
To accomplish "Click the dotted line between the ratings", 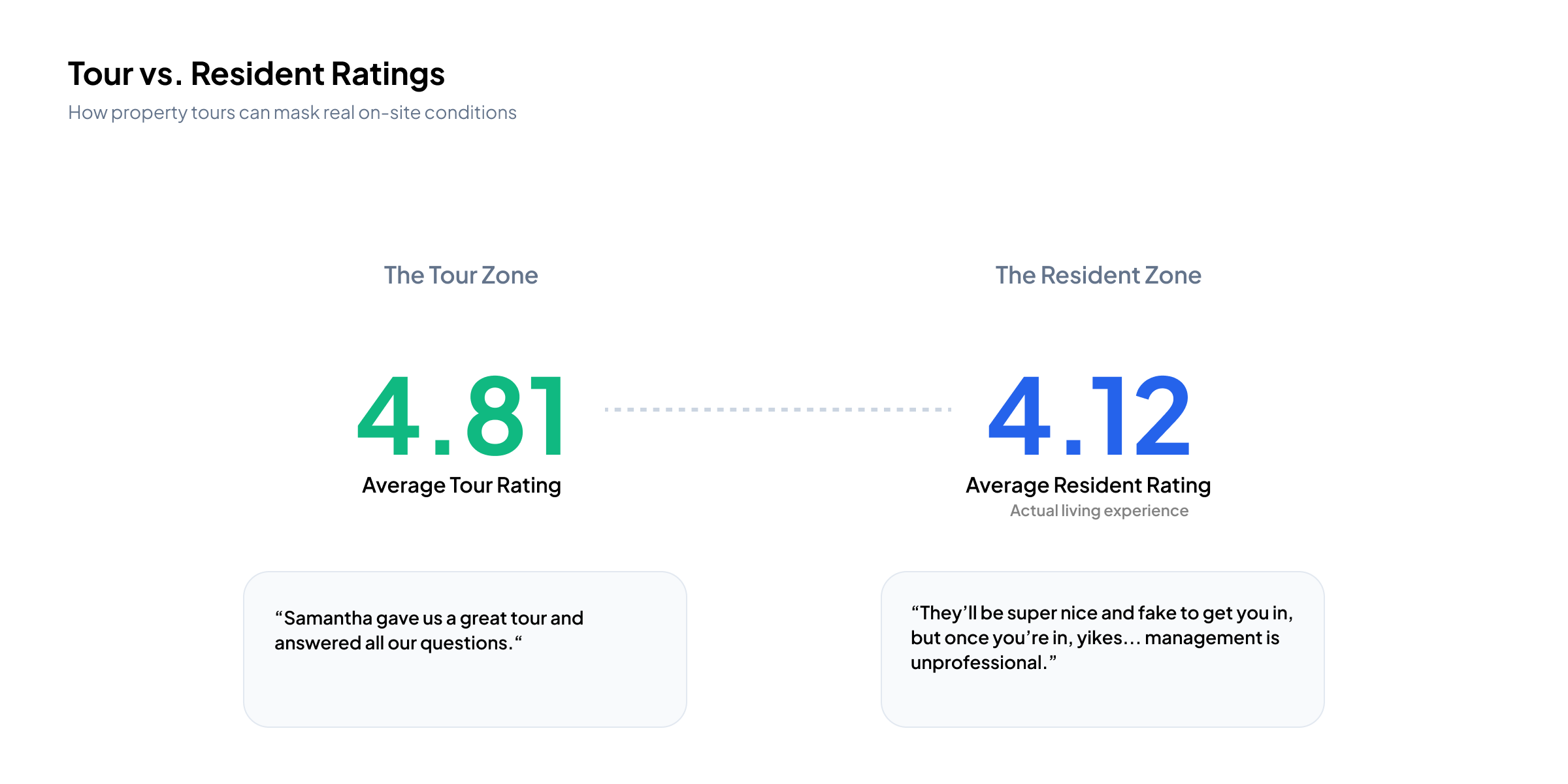I will pos(777,410).
